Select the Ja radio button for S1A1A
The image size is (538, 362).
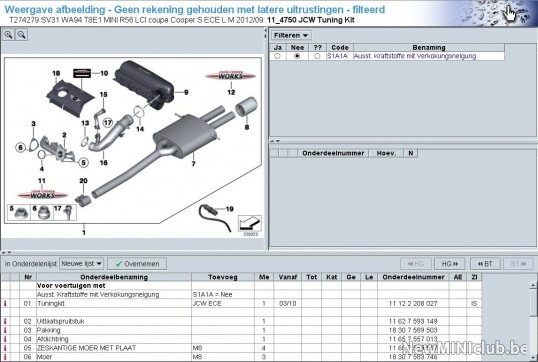pos(277,56)
